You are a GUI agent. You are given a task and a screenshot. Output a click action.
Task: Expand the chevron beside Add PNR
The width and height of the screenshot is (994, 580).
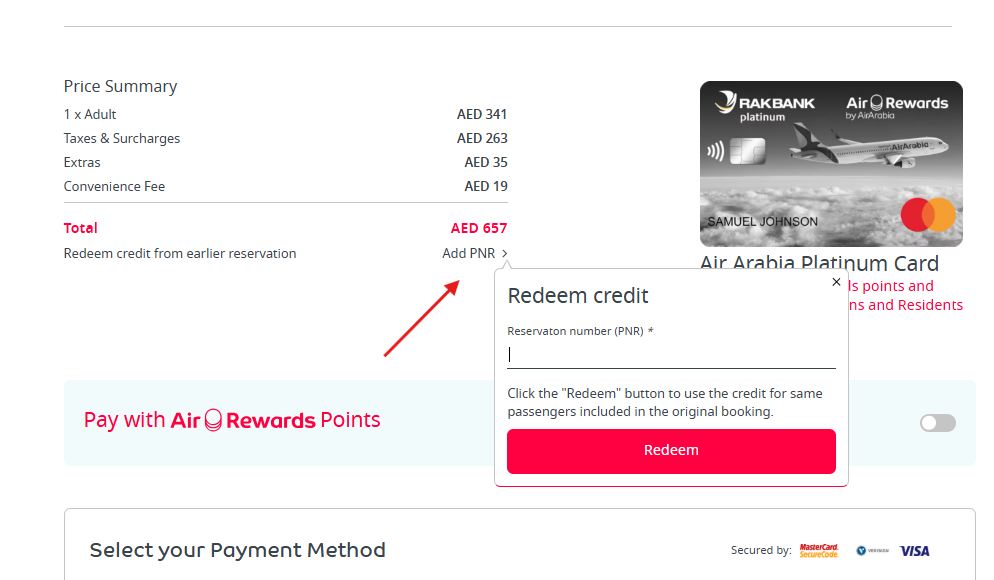tap(505, 254)
